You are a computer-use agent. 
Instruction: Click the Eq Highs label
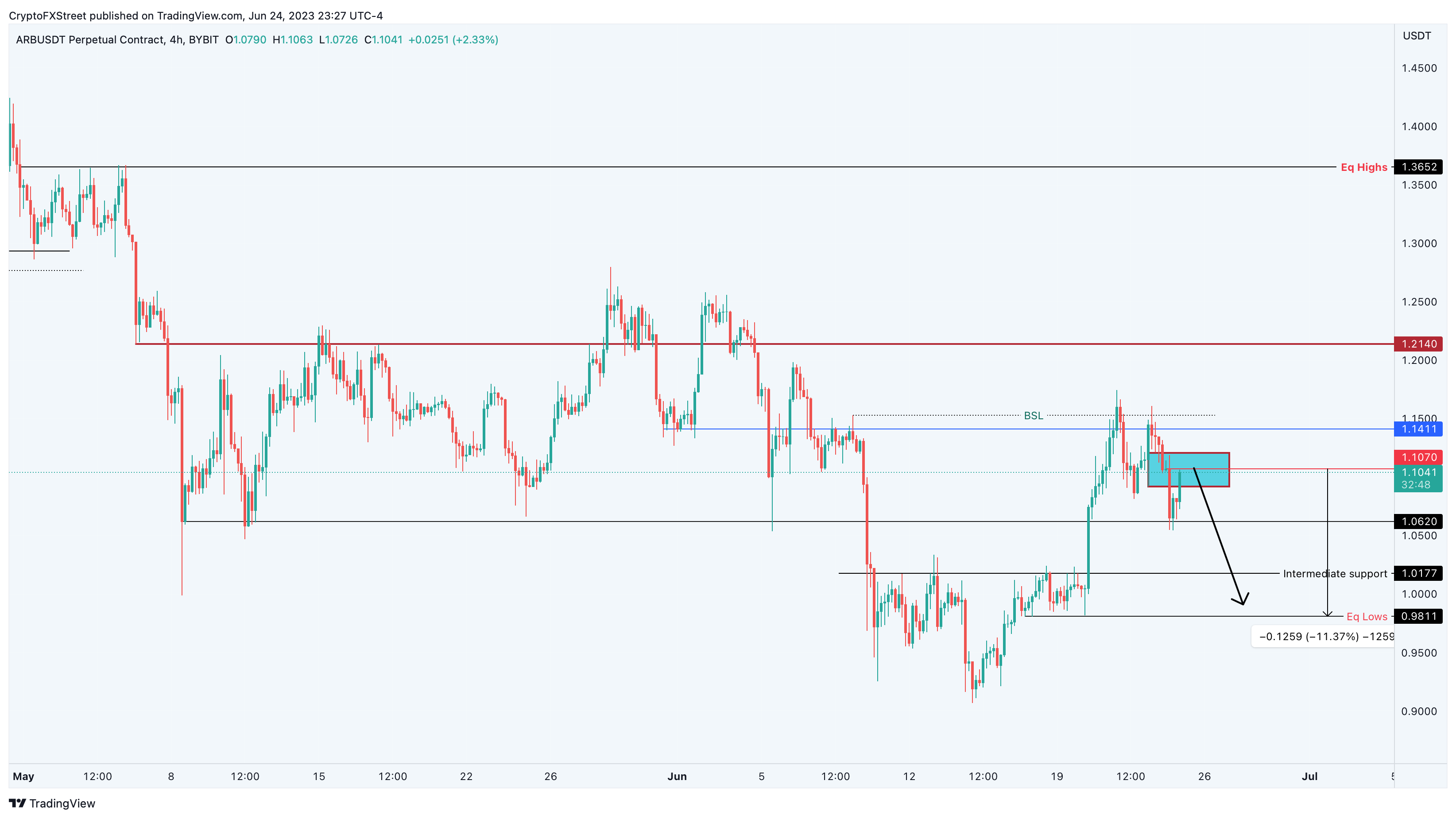1364,167
